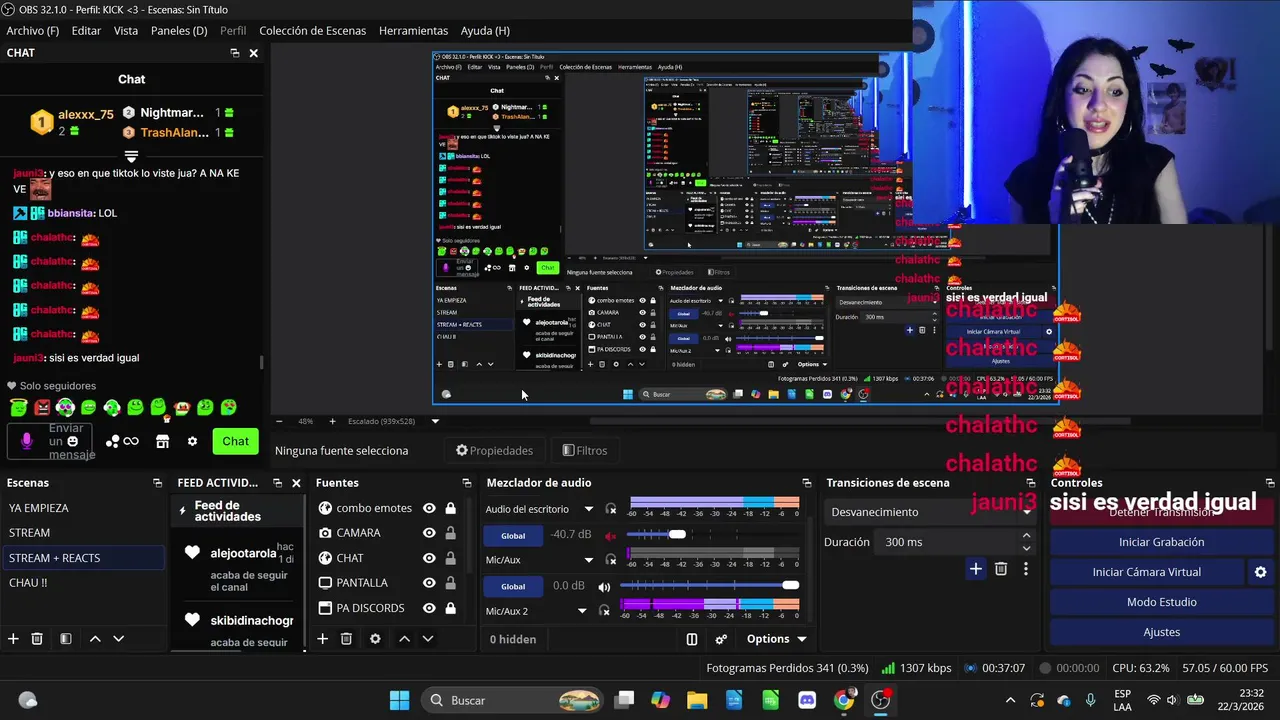This screenshot has width=1280, height=720.
Task: Pop out the Mezclador de audio dock
Action: [806, 483]
